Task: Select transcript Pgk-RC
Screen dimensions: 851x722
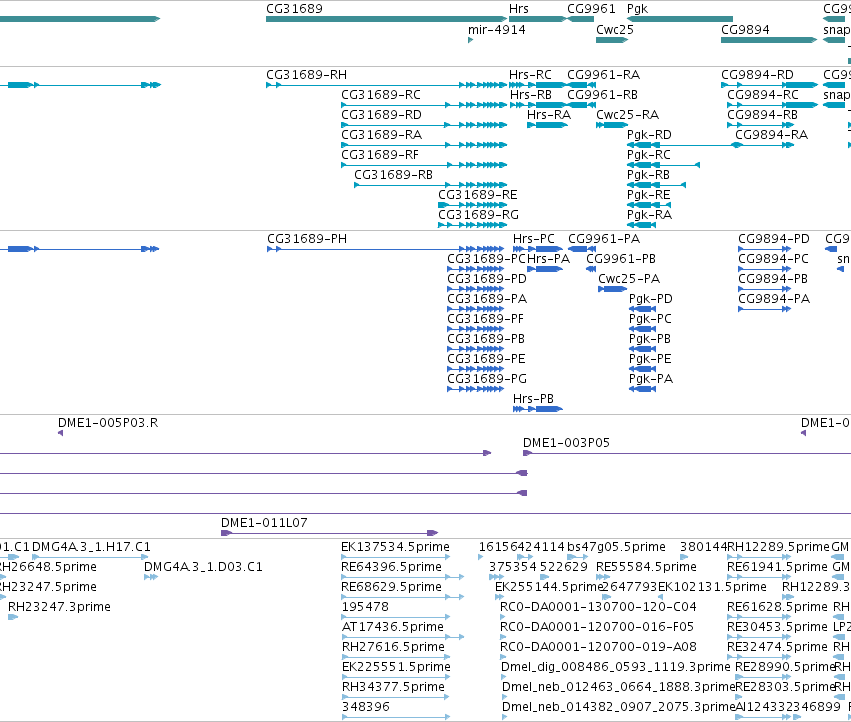Action: pyautogui.click(x=648, y=155)
